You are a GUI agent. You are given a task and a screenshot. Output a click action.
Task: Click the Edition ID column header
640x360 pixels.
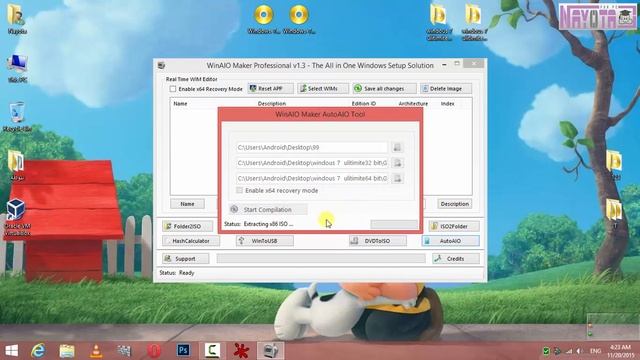(x=364, y=104)
